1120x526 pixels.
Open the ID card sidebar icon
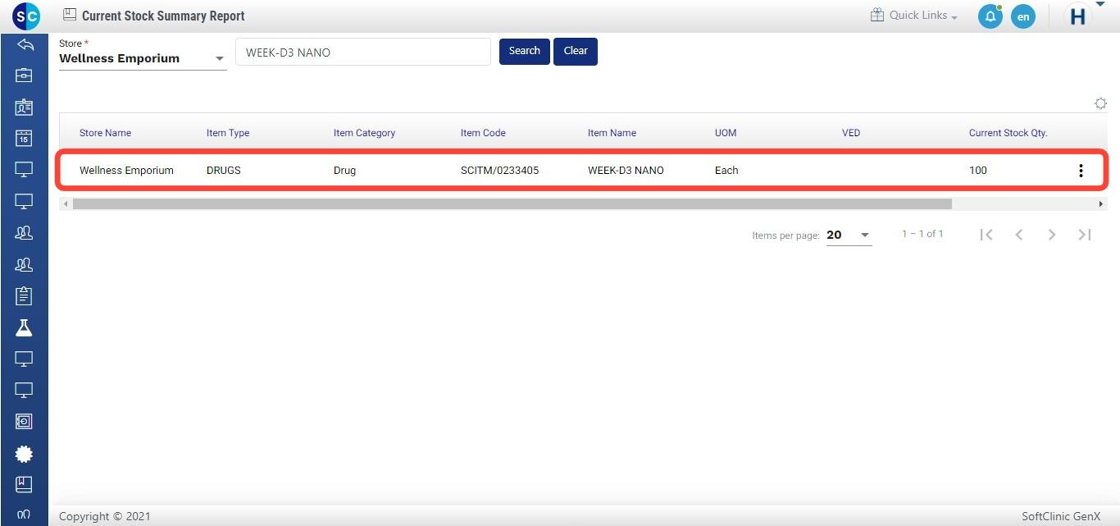pyautogui.click(x=24, y=107)
